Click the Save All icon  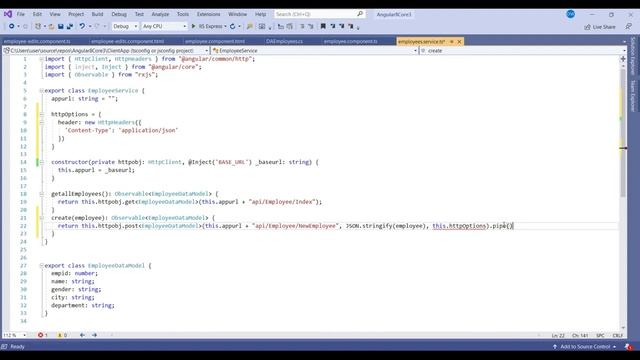(70, 27)
